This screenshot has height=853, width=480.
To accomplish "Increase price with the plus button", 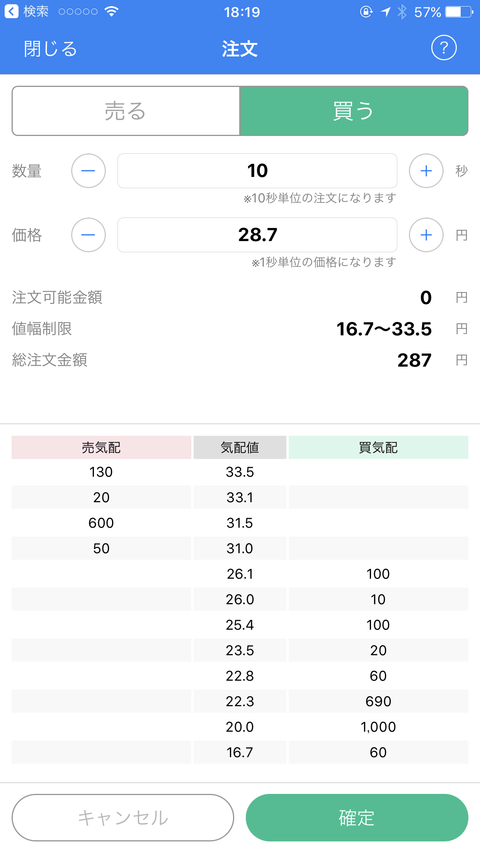I will point(426,235).
